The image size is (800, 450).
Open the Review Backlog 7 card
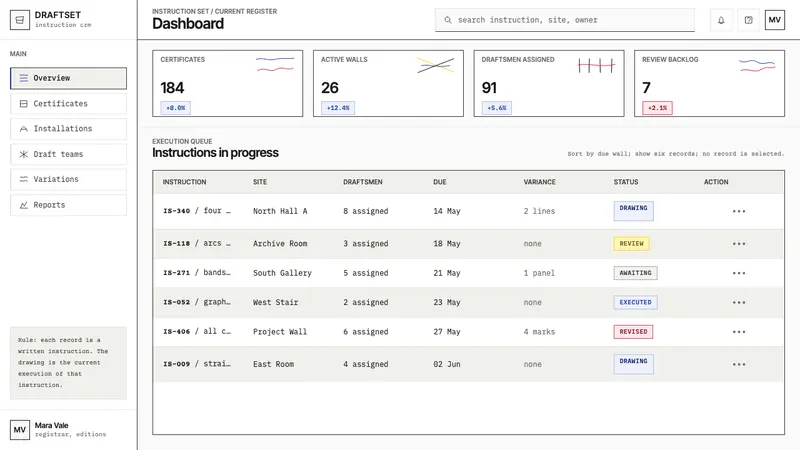[x=709, y=83]
